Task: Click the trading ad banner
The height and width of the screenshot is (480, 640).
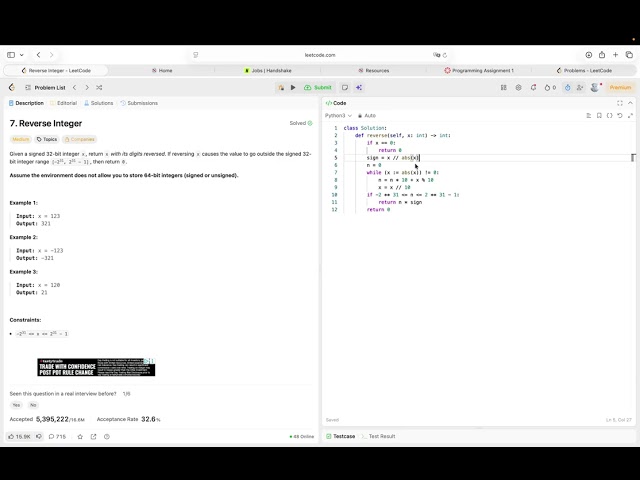Action: 96,367
